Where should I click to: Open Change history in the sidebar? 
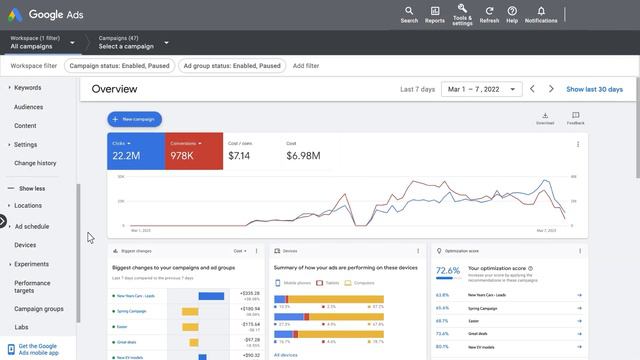coord(35,163)
